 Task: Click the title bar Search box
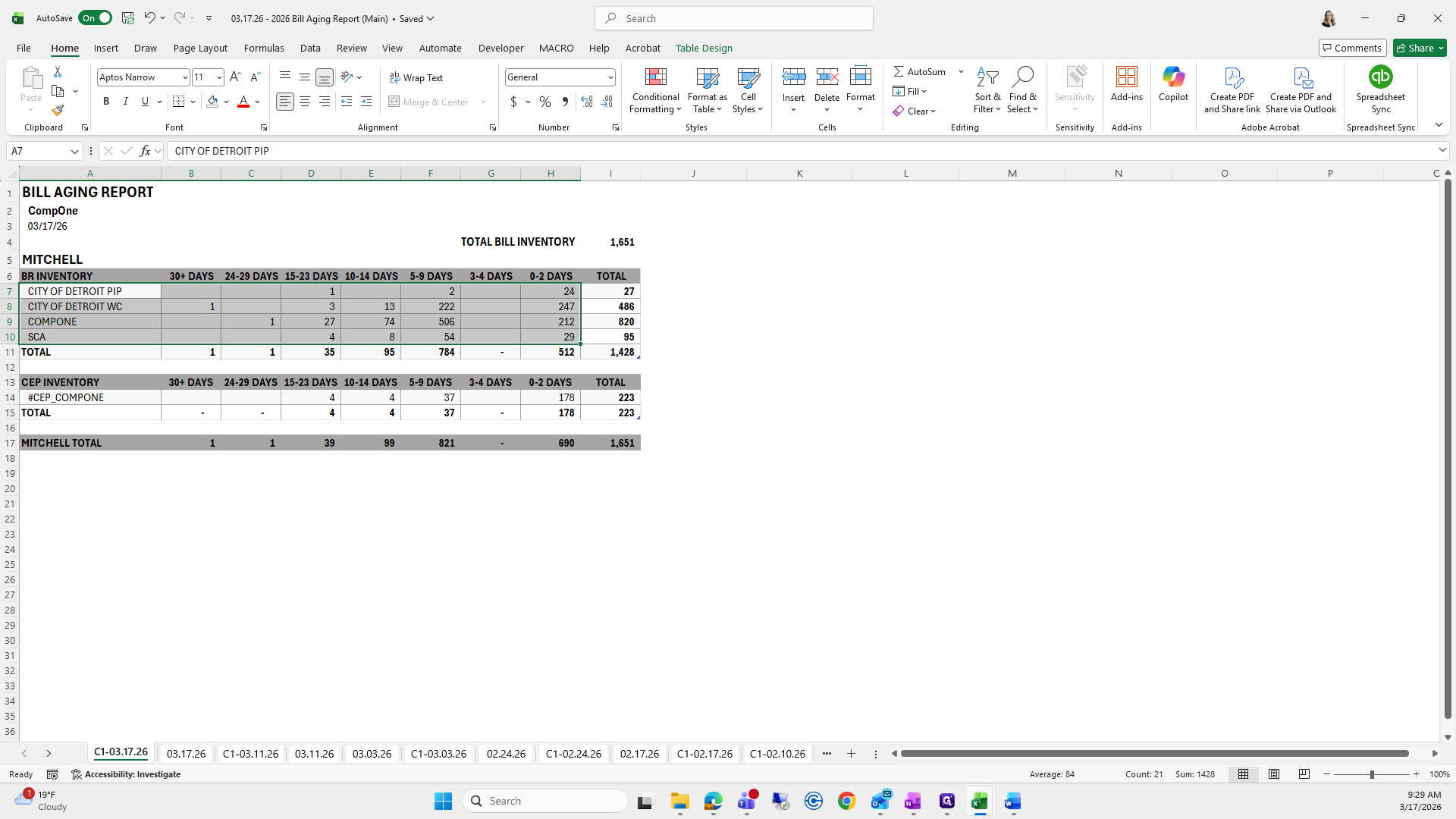tap(734, 18)
